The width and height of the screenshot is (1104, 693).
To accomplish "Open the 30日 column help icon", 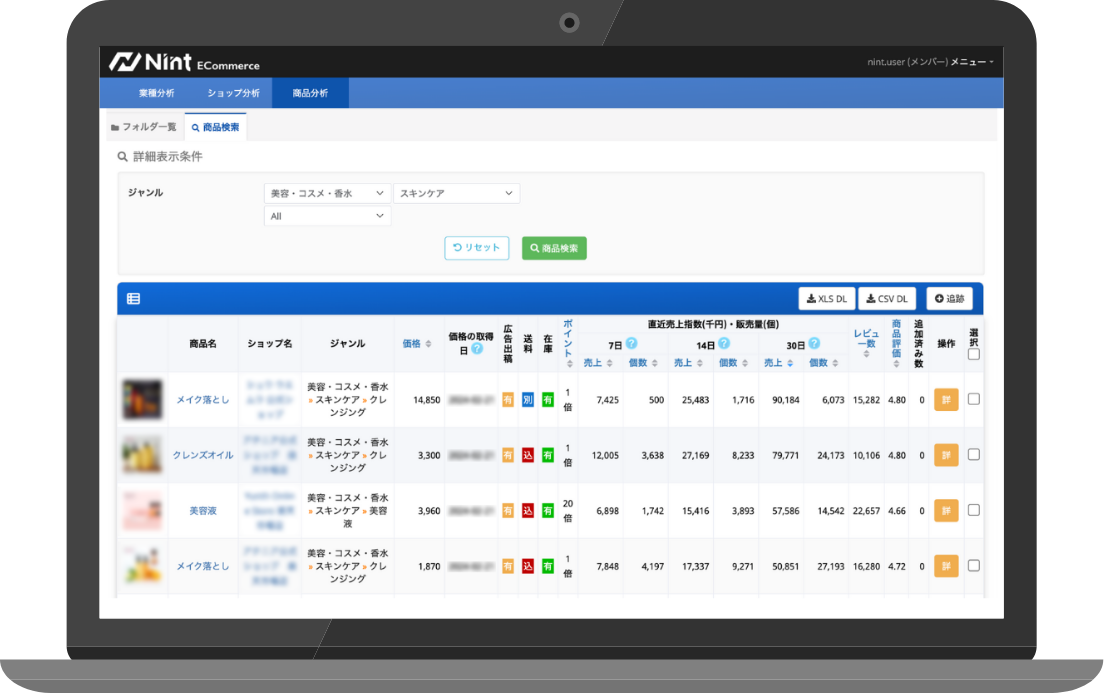I will (x=814, y=343).
